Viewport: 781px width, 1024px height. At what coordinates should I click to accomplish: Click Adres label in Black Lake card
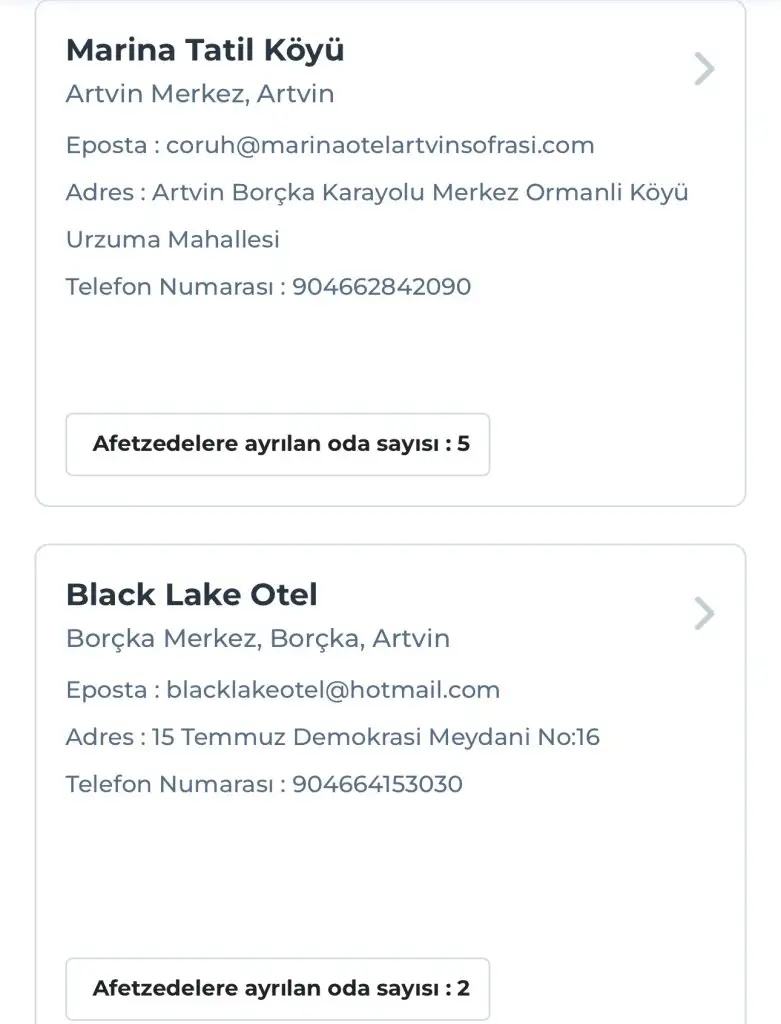pyautogui.click(x=99, y=738)
